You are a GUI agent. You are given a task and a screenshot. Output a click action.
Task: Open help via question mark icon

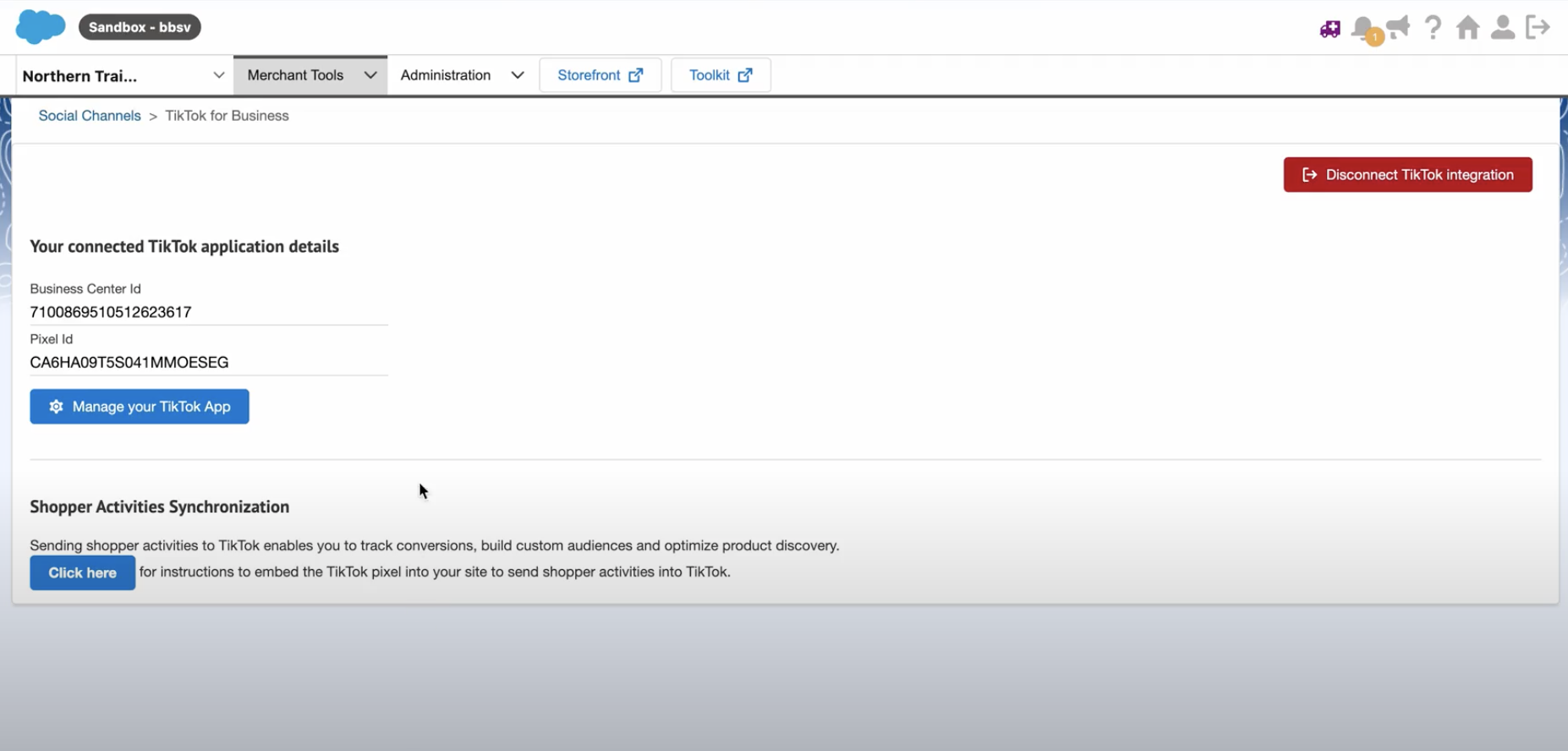1433,27
